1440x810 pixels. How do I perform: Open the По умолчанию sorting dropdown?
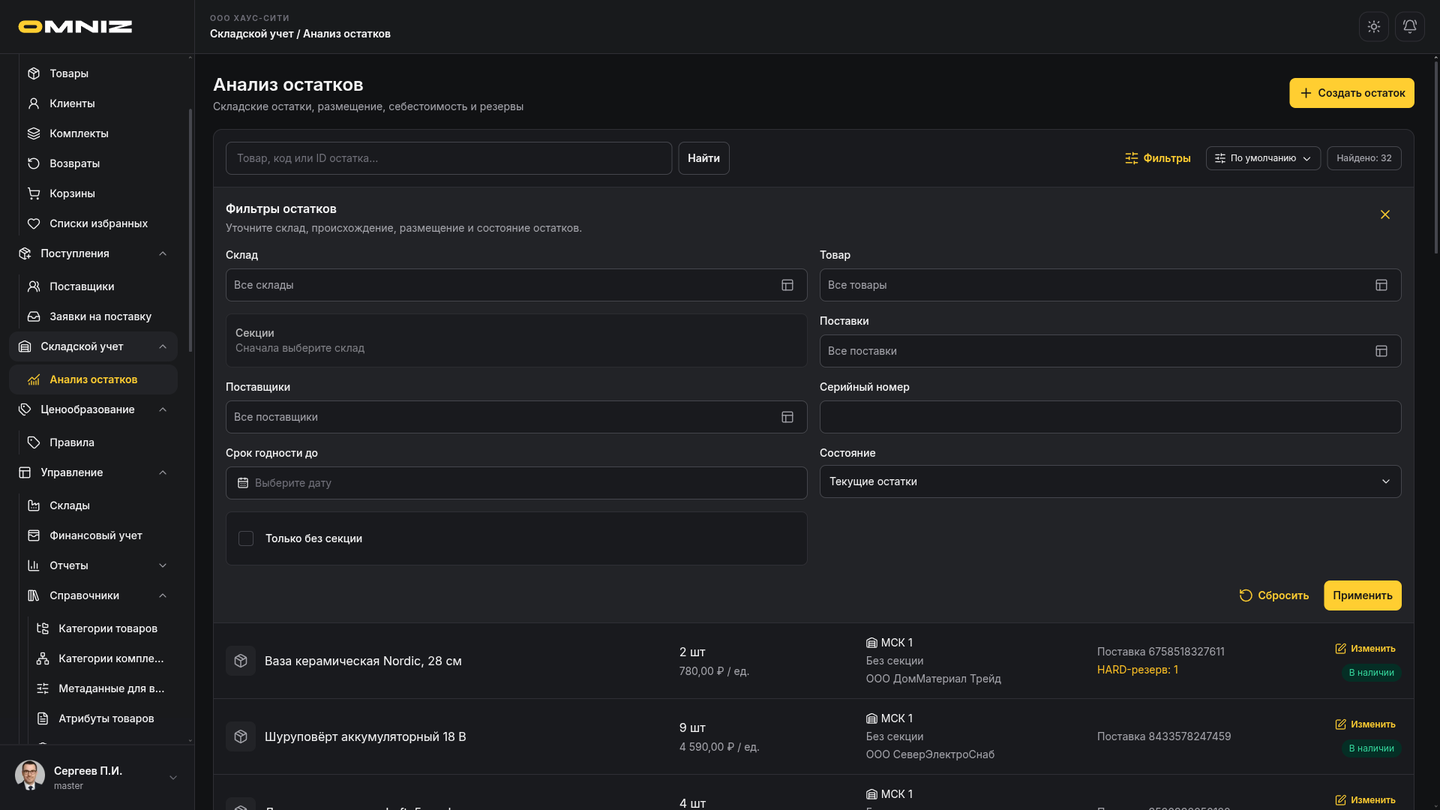tap(1263, 158)
